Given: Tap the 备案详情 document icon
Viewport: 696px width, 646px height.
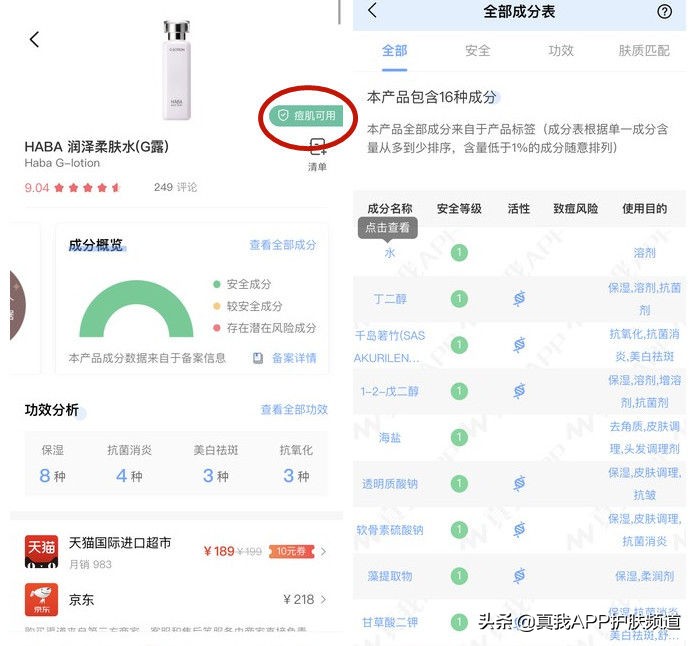Looking at the screenshot, I should pyautogui.click(x=258, y=358).
